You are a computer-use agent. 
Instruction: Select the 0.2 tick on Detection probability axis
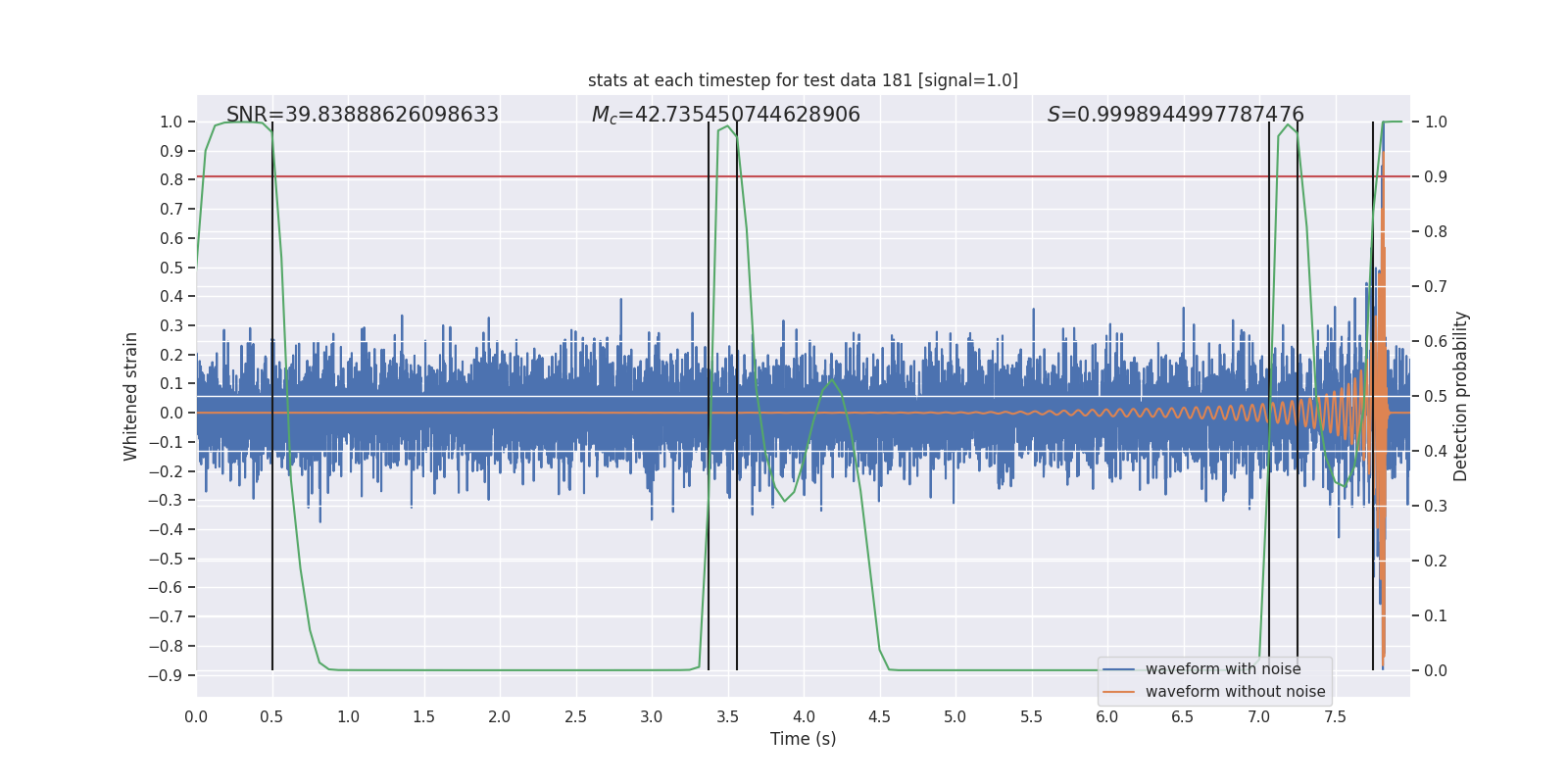click(x=1436, y=561)
